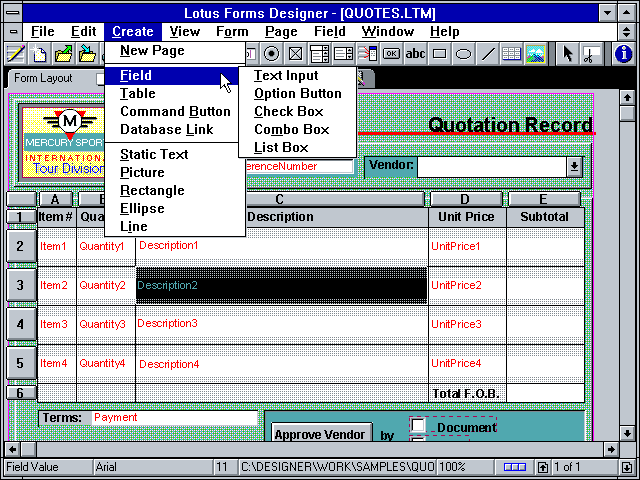Screen dimensions: 640x480
Task: Click the new form toolbar icon
Action: point(39,53)
